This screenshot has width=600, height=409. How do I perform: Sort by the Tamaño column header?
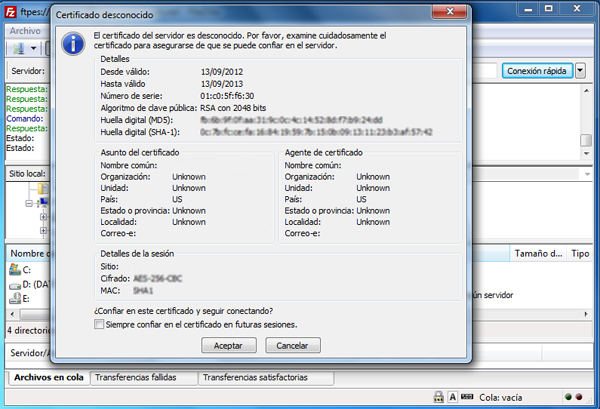pos(538,253)
